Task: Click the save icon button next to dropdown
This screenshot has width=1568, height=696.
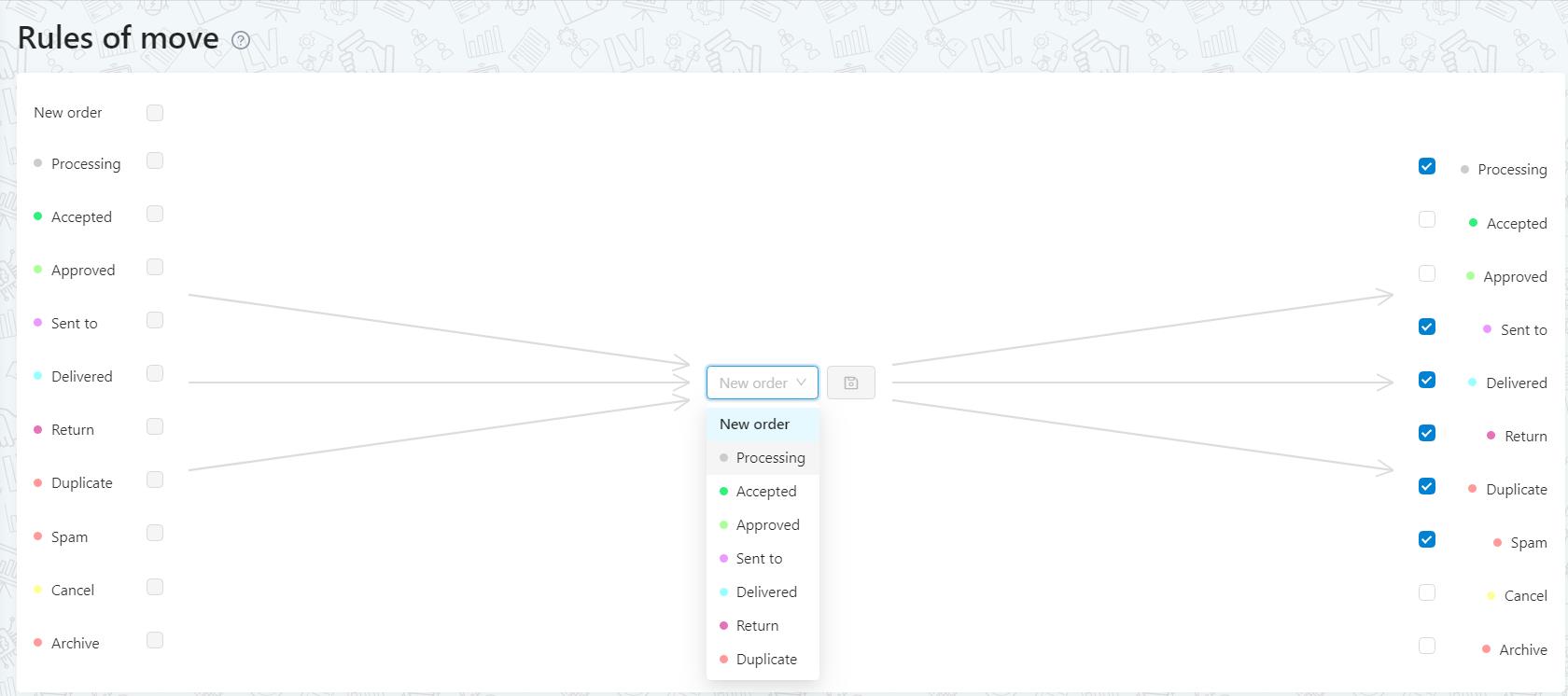Action: point(850,383)
